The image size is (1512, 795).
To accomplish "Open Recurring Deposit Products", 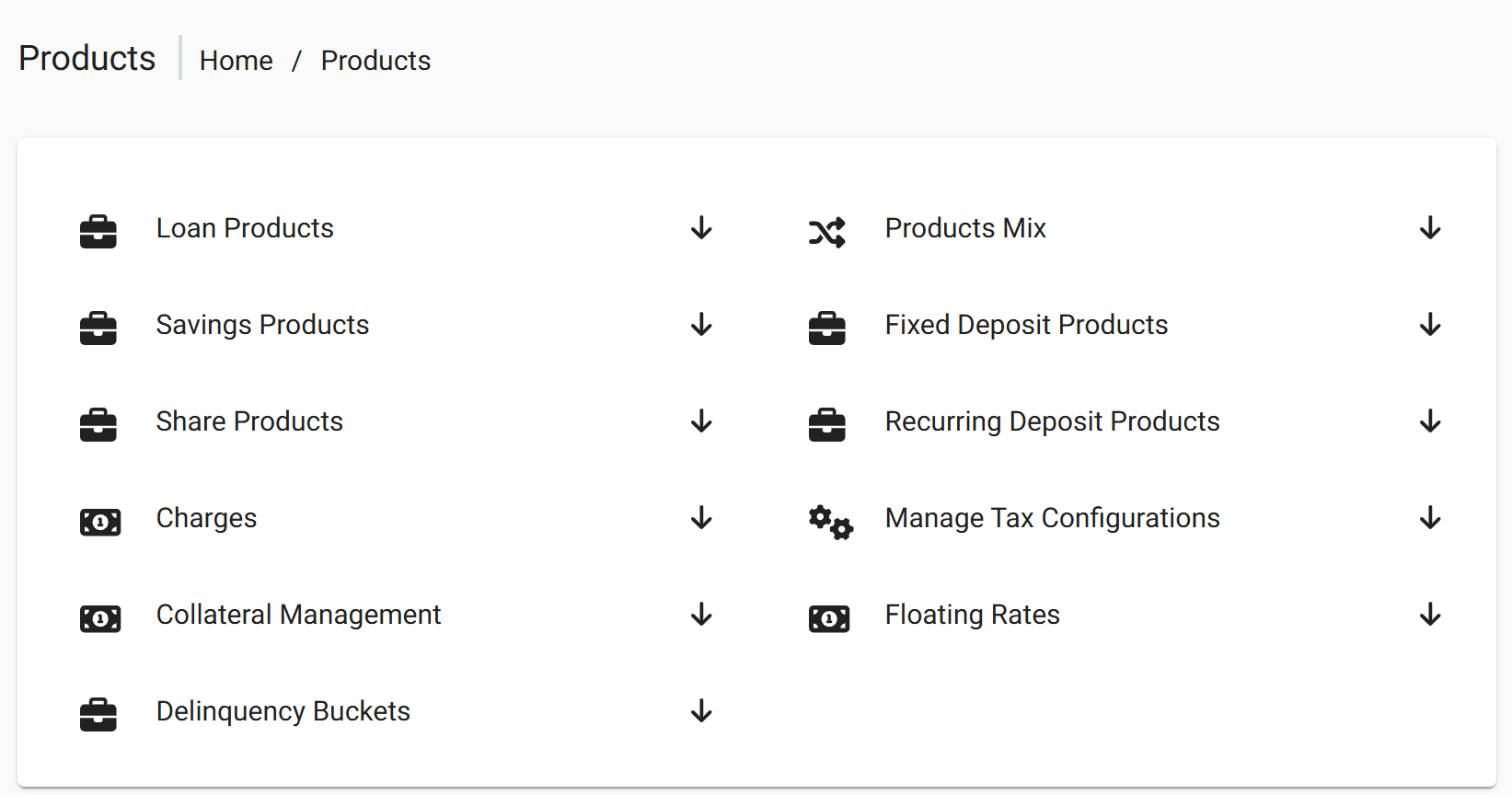I will click(x=1052, y=421).
